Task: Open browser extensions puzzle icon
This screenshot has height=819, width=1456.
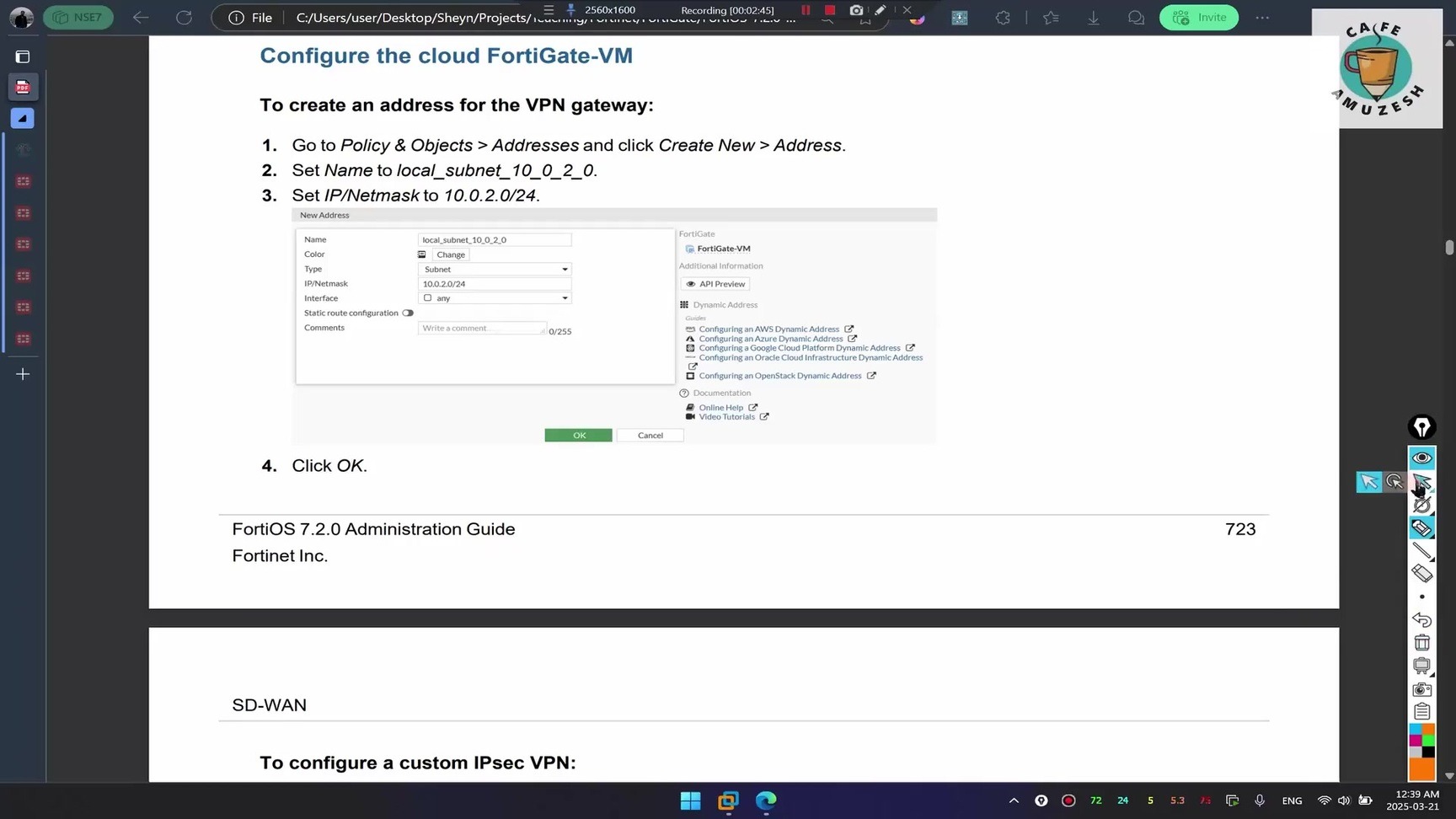Action: click(1003, 17)
